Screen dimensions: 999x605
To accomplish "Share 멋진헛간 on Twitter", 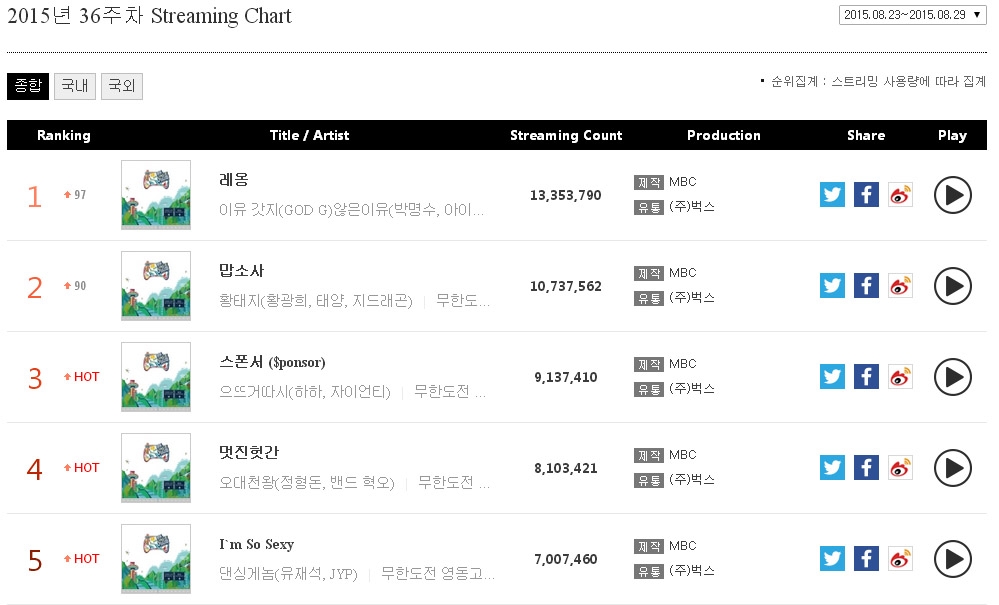I will (832, 468).
